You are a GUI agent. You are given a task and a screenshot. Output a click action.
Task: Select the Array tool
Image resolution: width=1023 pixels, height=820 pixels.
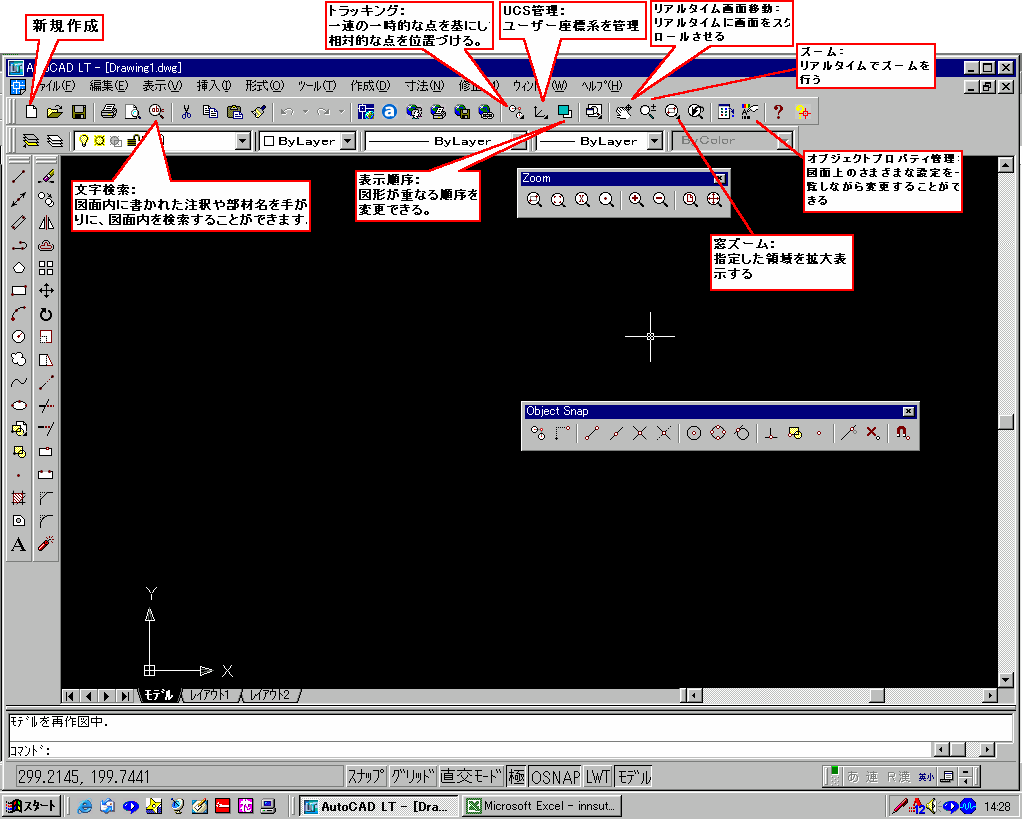click(x=46, y=268)
